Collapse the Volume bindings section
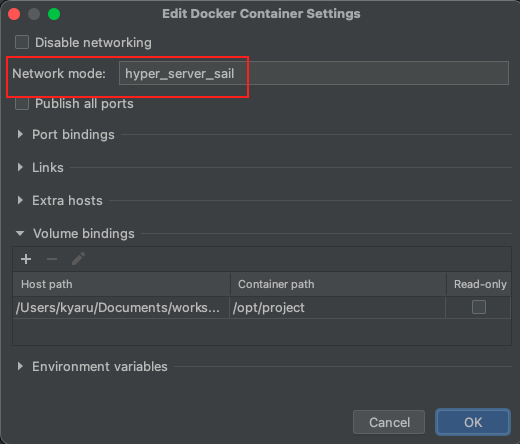 [x=20, y=233]
